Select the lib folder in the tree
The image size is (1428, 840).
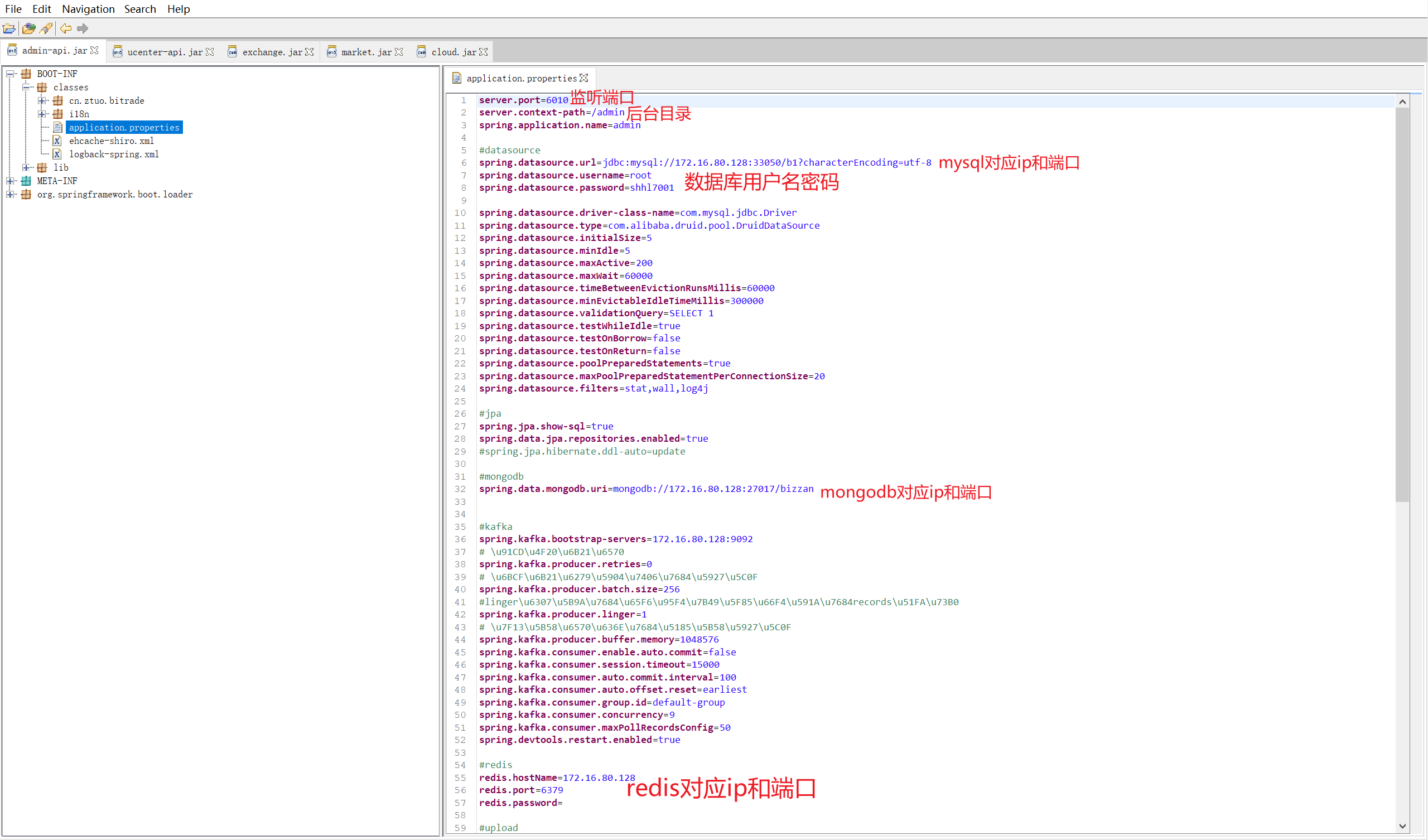pyautogui.click(x=61, y=168)
